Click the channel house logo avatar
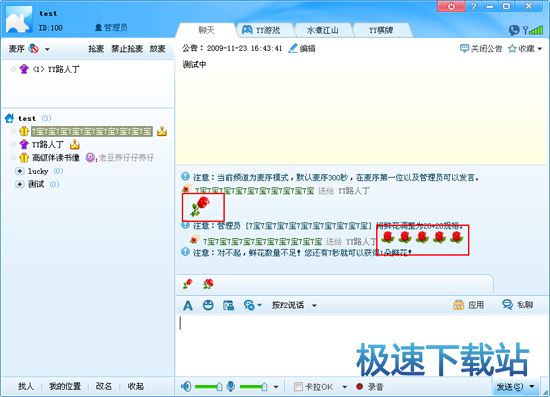The image size is (550, 397). 19,20
